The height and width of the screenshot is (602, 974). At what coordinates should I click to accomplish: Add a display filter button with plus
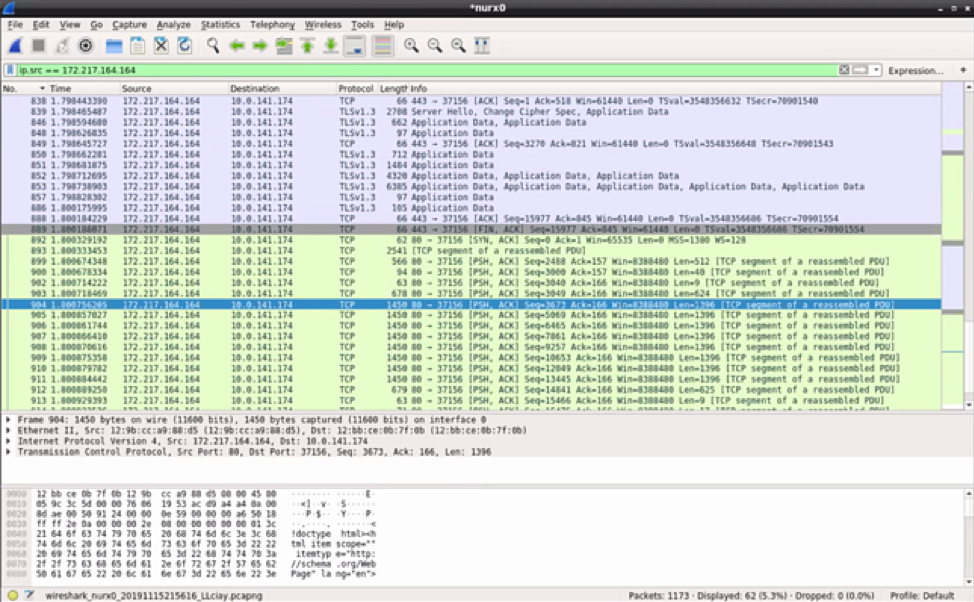(963, 70)
